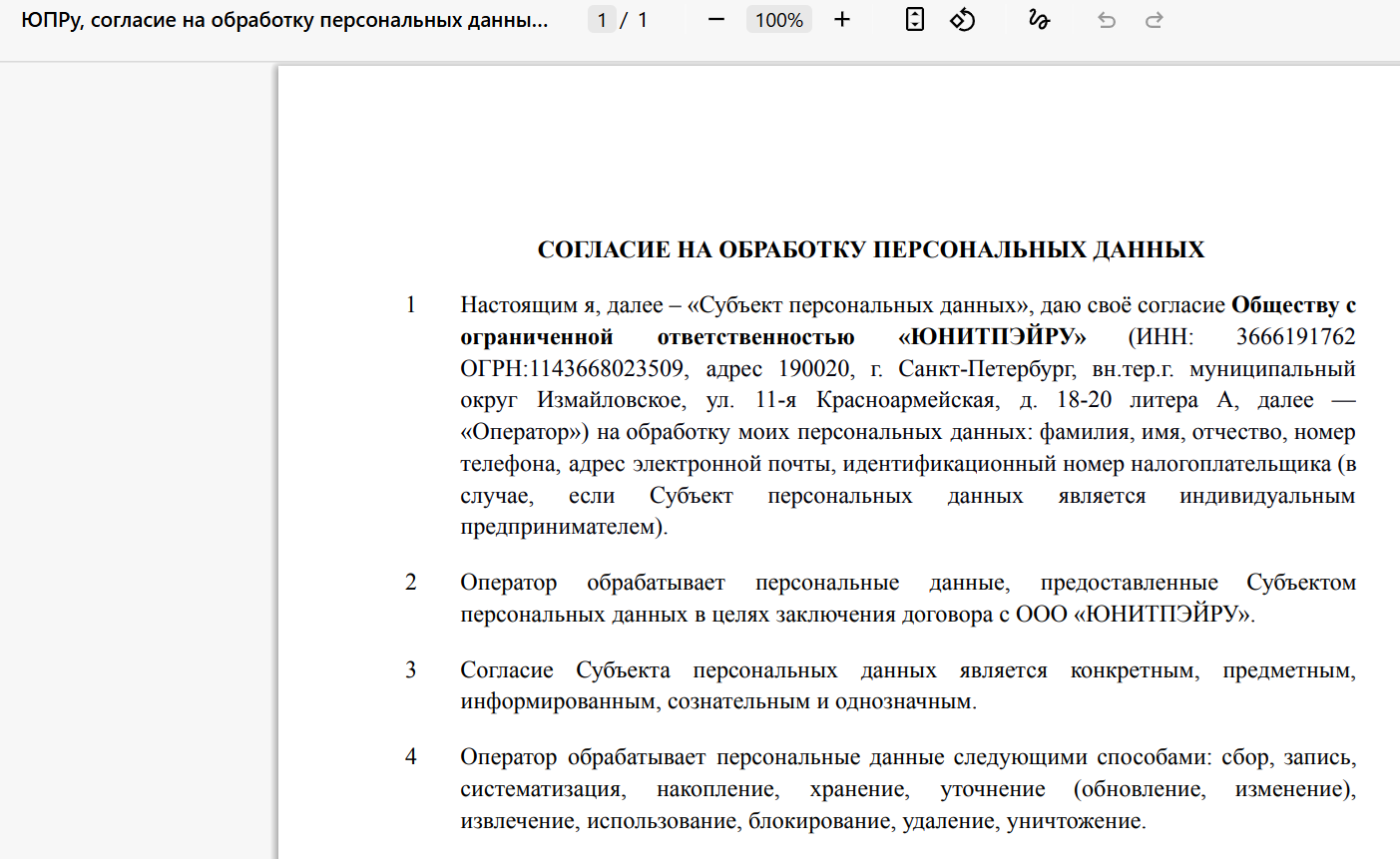Click the truncated document title in the toolbar
The image size is (1400, 859).
(x=284, y=20)
